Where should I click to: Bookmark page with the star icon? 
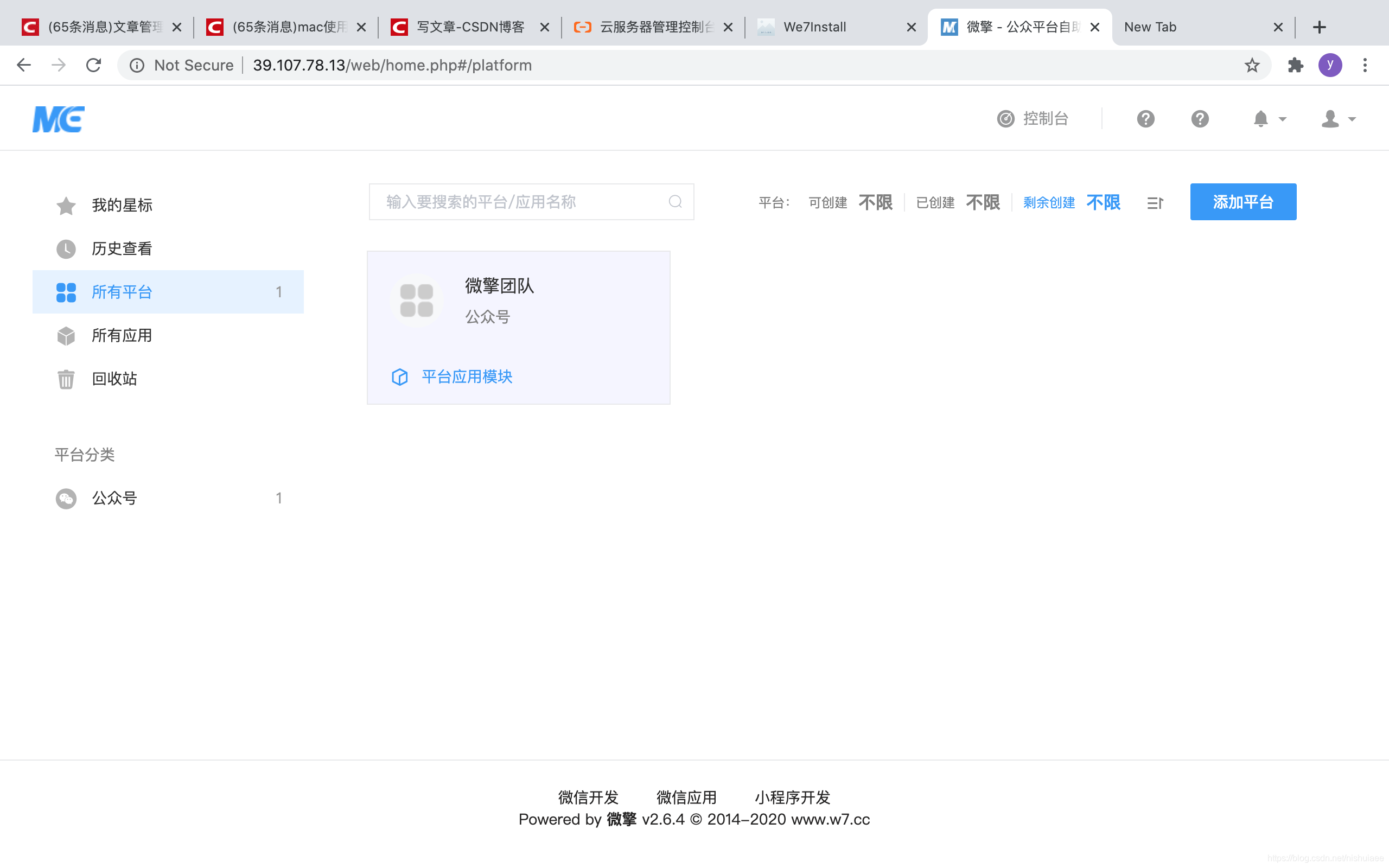click(1252, 65)
